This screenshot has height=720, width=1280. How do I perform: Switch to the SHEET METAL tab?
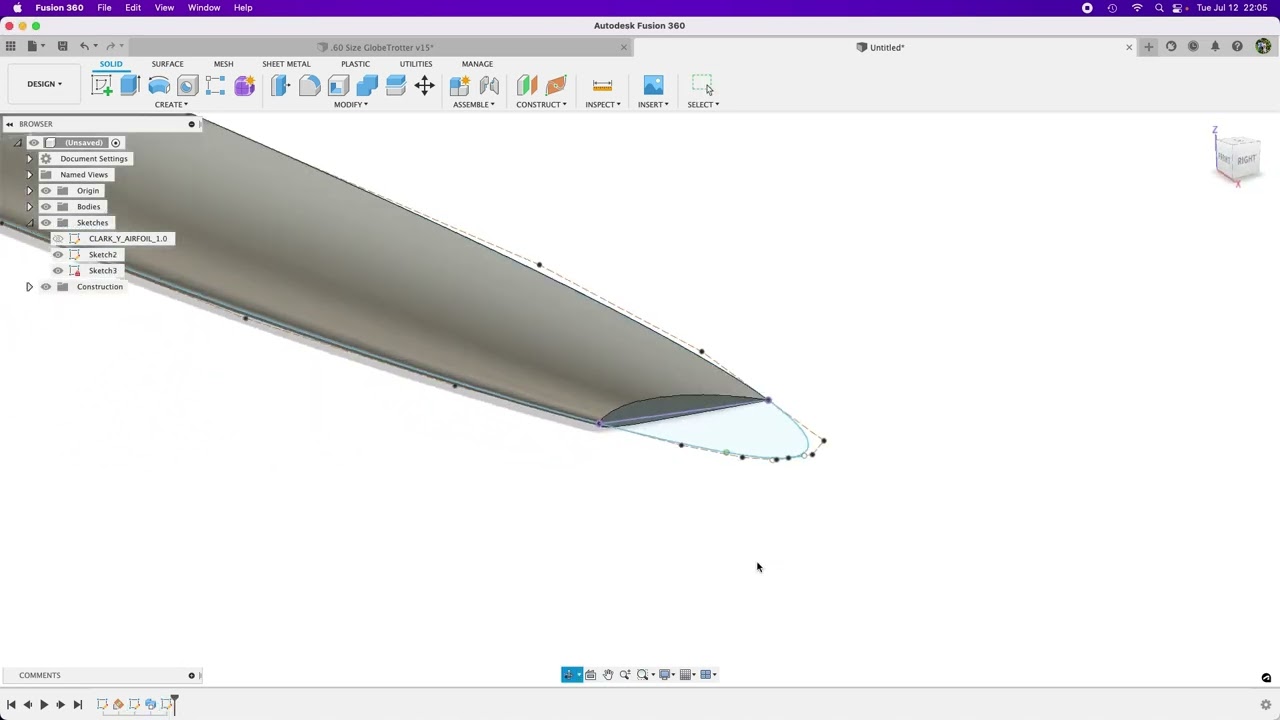(x=286, y=64)
